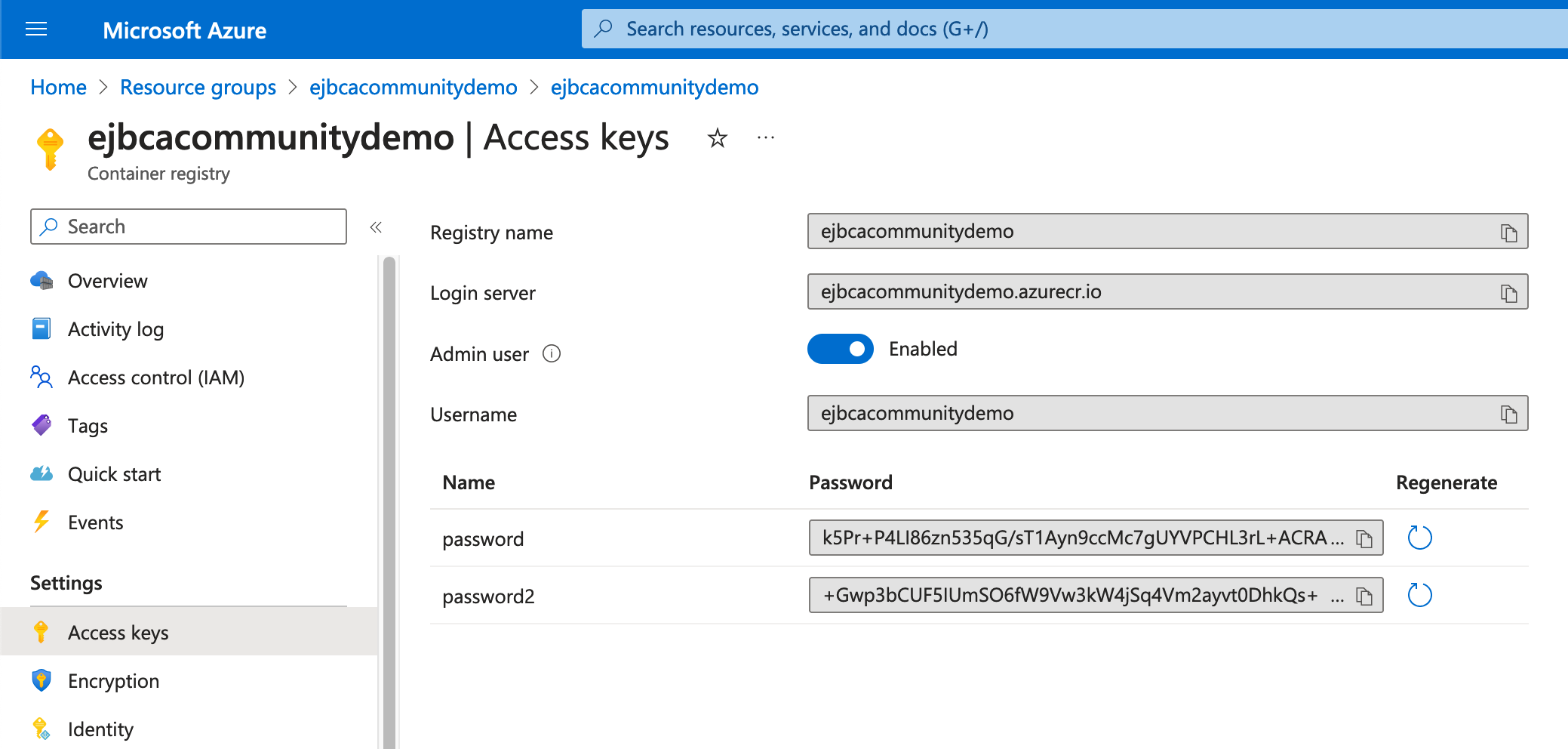Viewport: 1568px width, 749px height.
Task: Navigate to Home via breadcrumb
Action: tap(57, 87)
